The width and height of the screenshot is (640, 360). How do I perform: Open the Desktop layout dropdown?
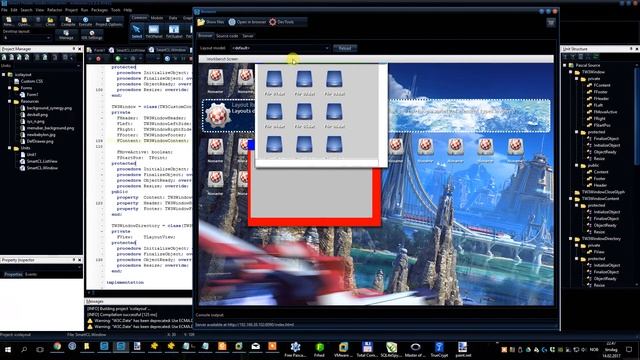click(x=27, y=38)
